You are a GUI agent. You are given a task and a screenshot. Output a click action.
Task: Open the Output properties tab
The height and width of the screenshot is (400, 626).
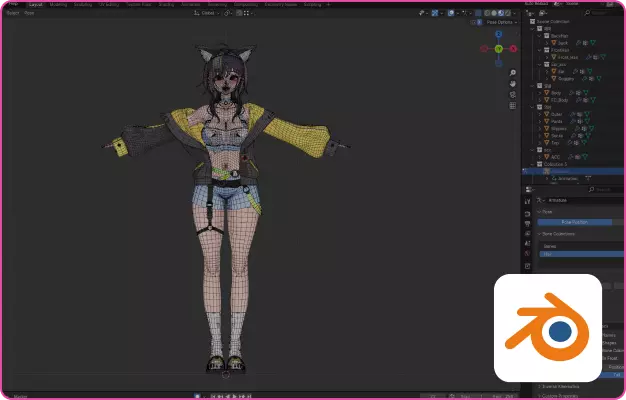pos(527,224)
